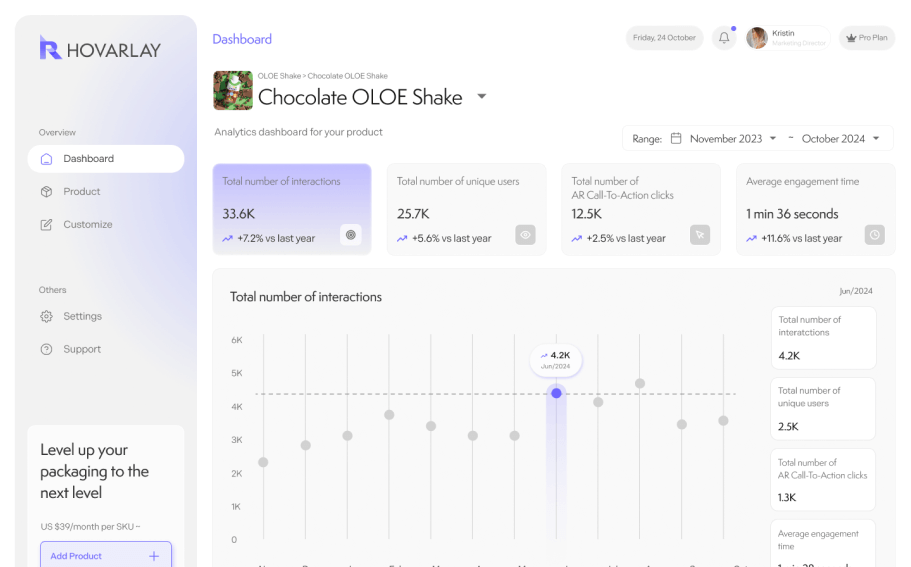Click the clock icon on engagement time card
The height and width of the screenshot is (567, 911).
pos(874,235)
